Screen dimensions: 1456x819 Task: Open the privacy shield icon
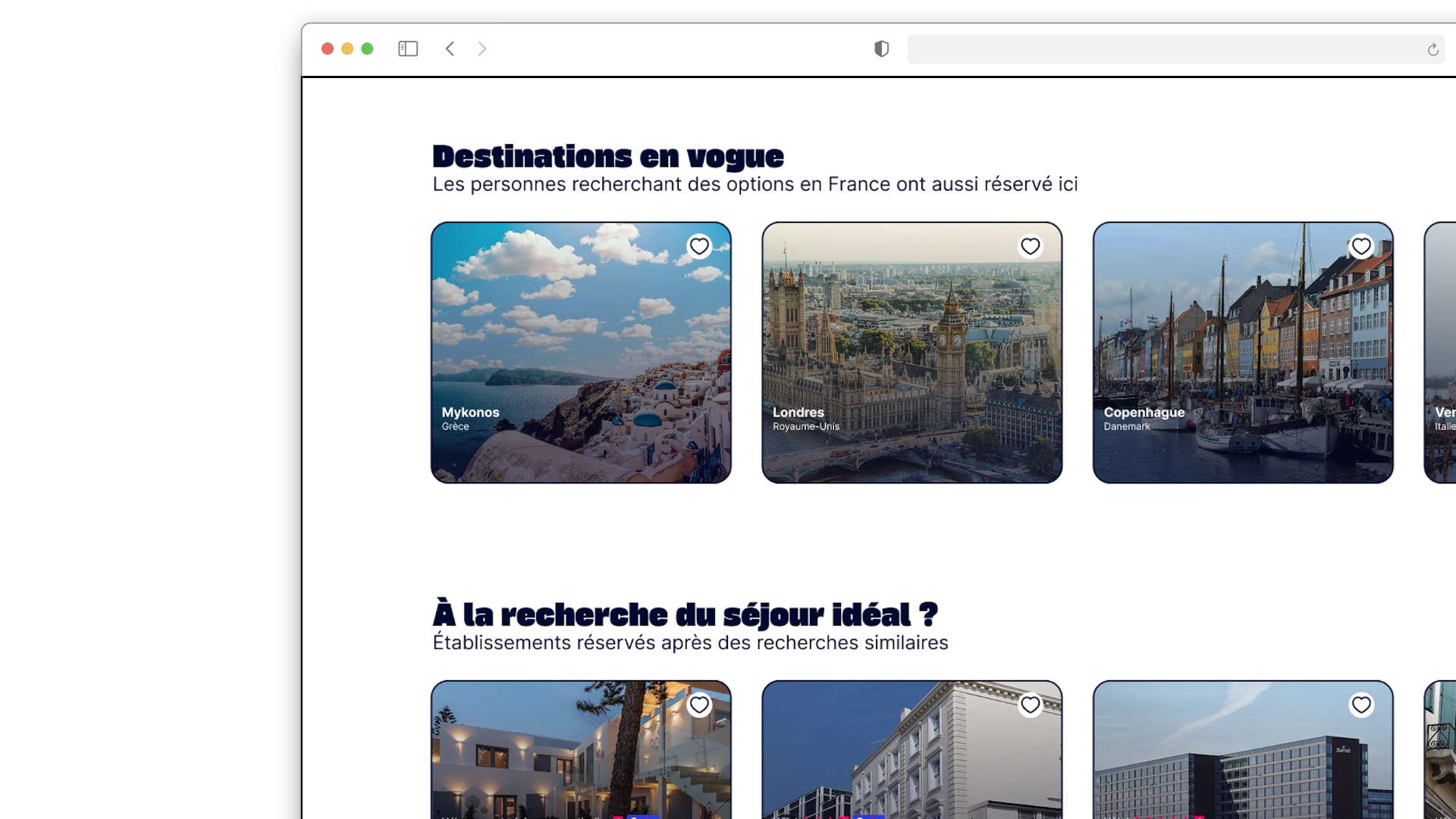pos(881,49)
